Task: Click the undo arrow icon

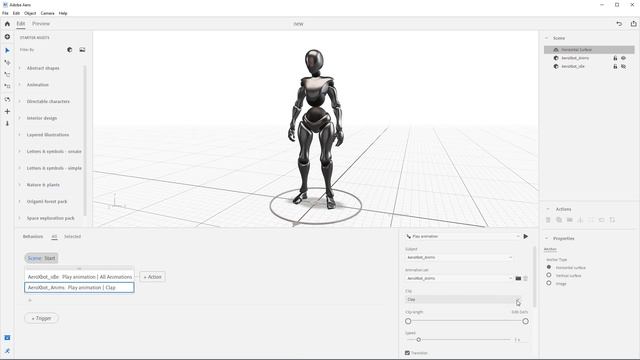Action: point(619,24)
